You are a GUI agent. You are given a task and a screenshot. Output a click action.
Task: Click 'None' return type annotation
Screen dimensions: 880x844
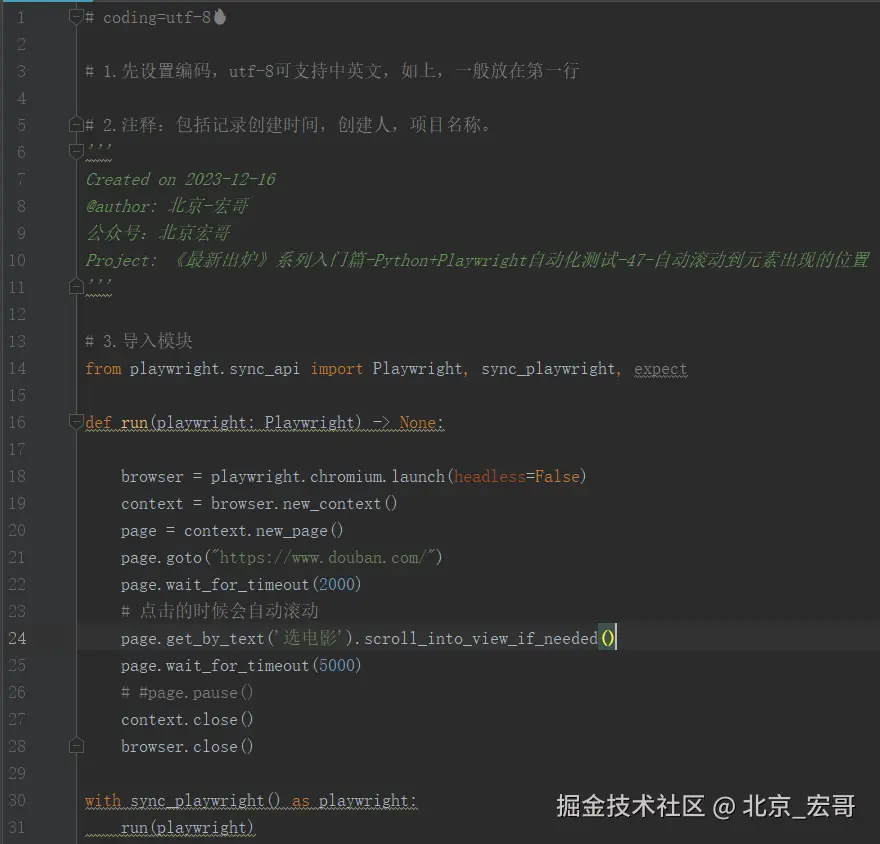418,422
